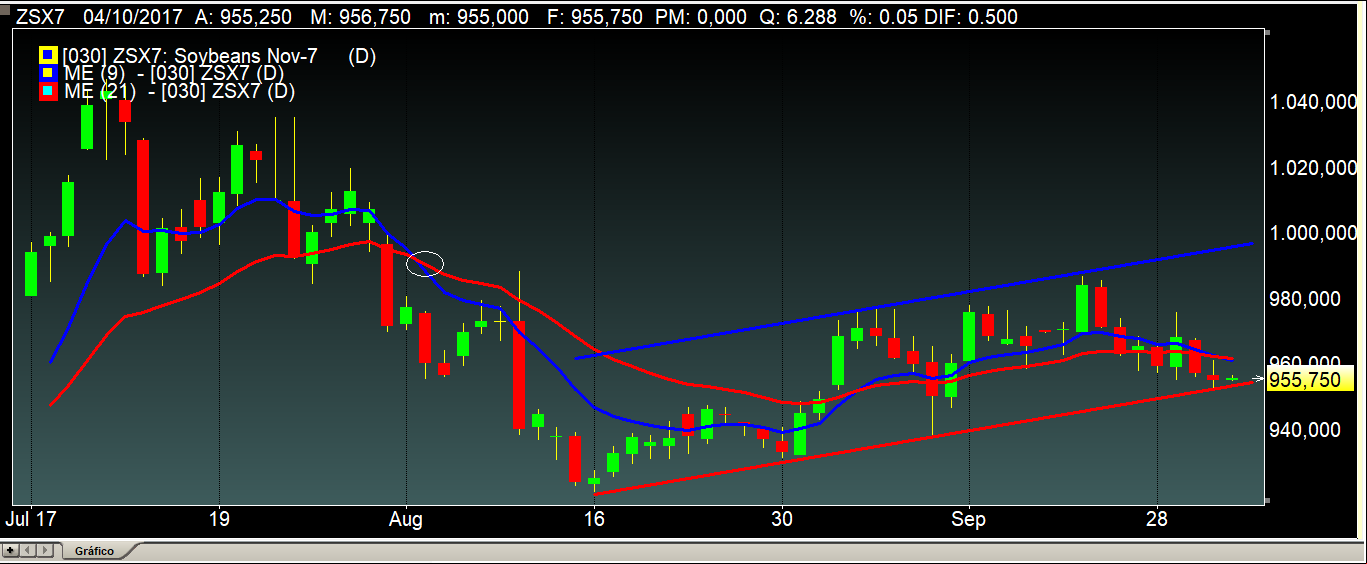This screenshot has width=1367, height=564.
Task: Click the '30' date axis label
Action: pyautogui.click(x=782, y=520)
